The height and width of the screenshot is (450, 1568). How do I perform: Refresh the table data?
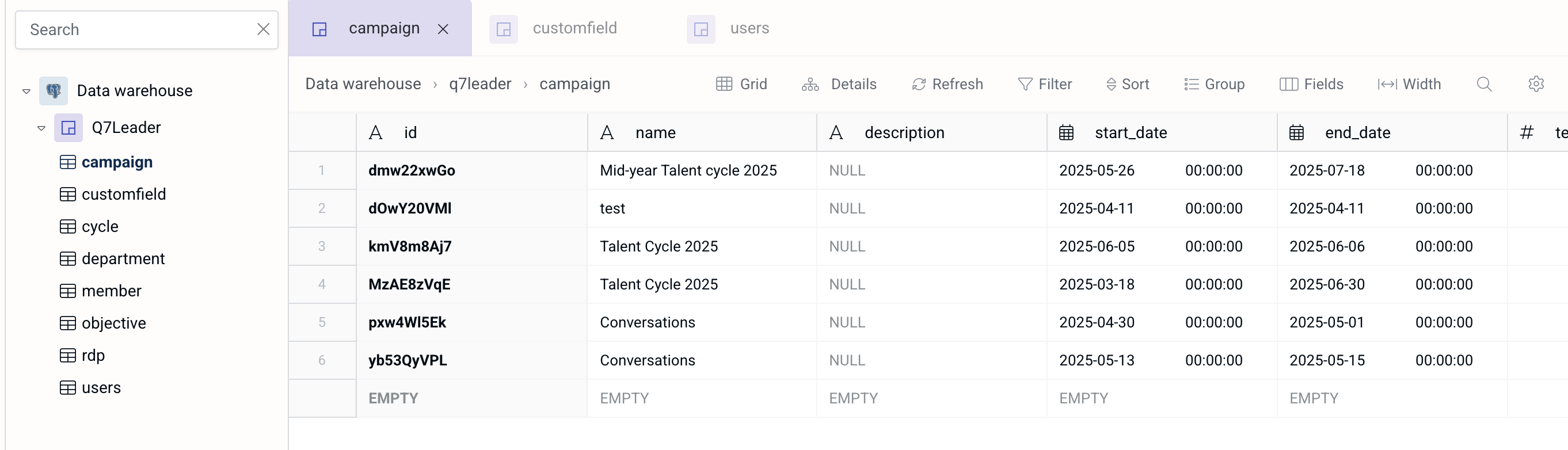pos(947,84)
